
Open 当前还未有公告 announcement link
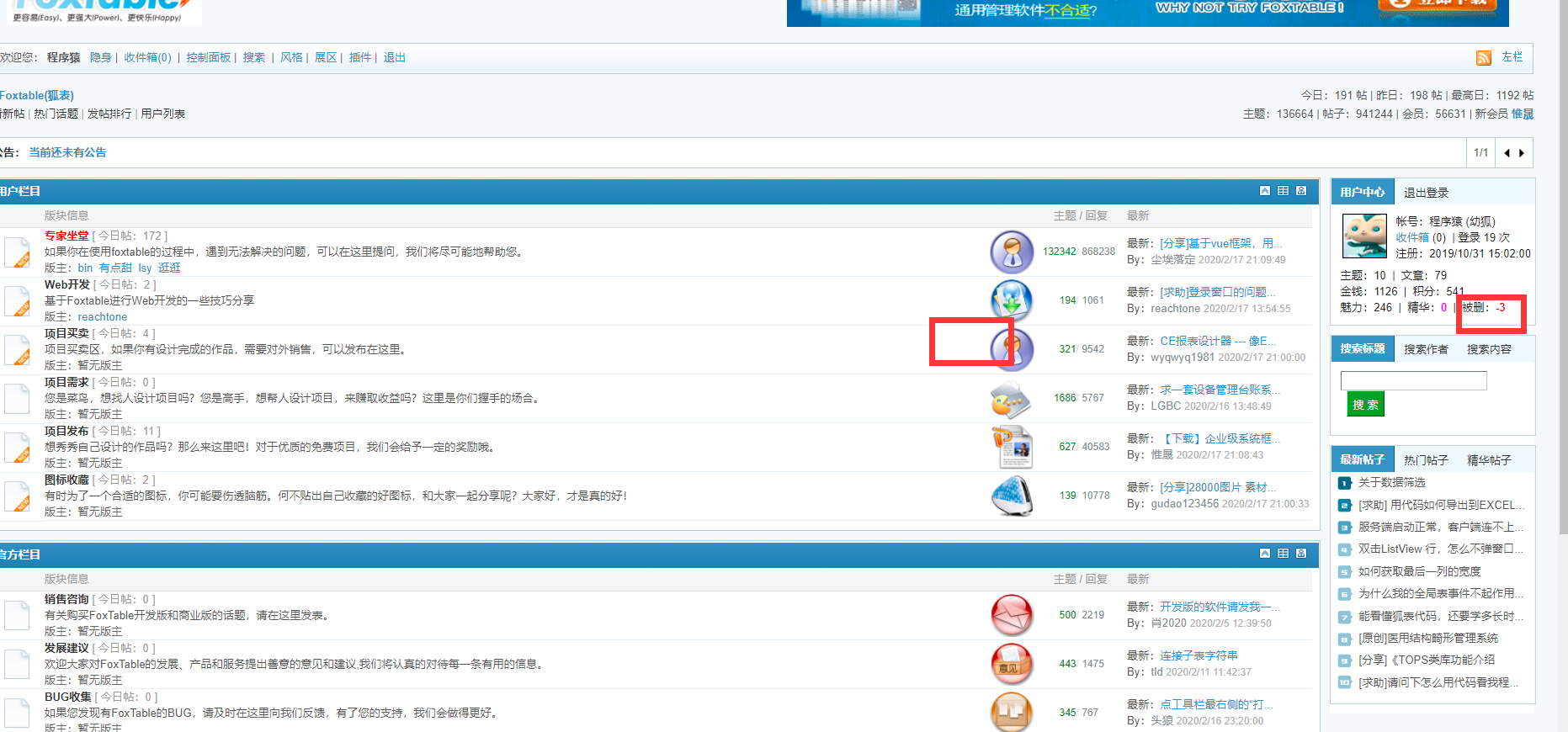68,152
